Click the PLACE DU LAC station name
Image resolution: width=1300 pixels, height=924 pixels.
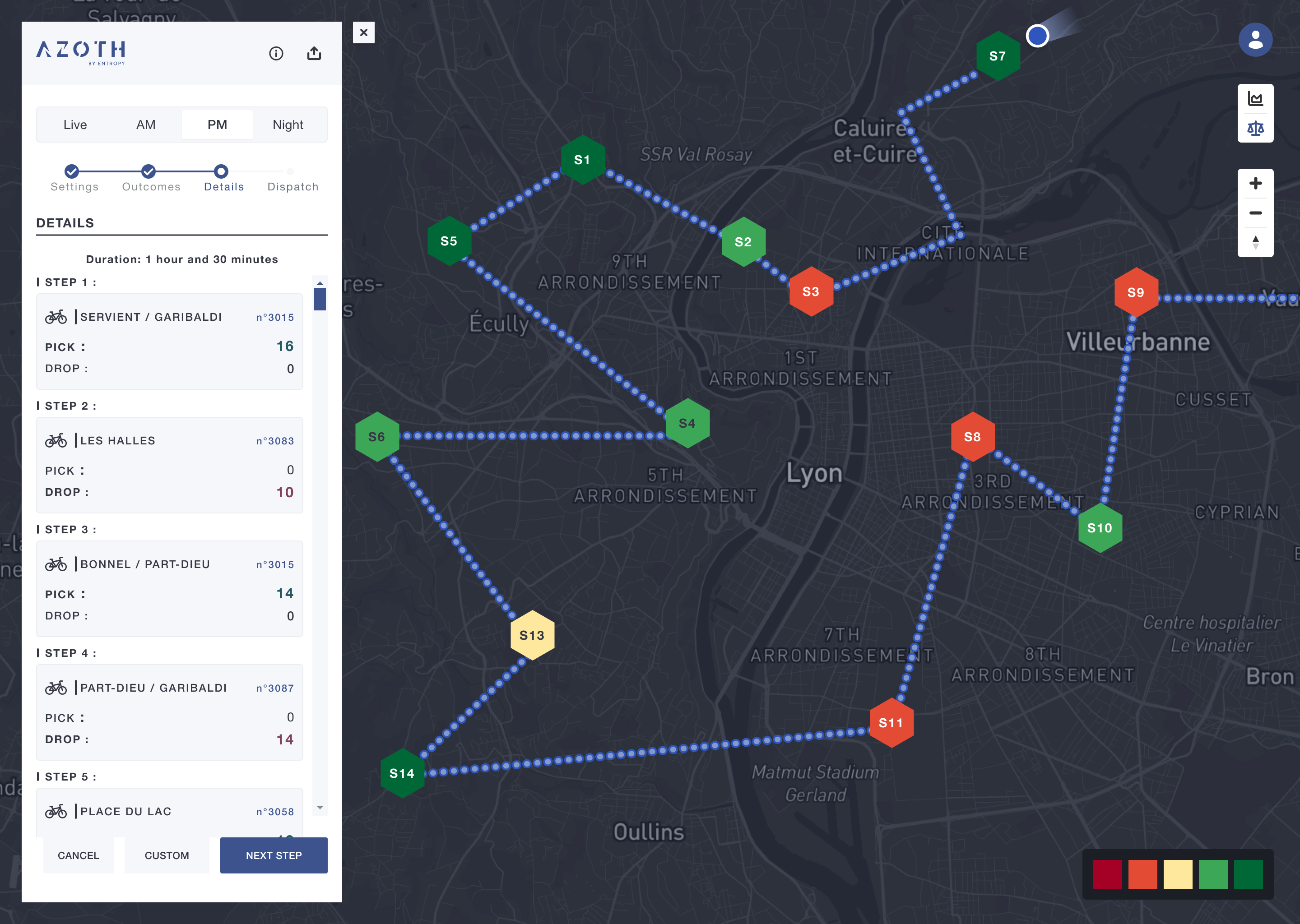click(126, 811)
